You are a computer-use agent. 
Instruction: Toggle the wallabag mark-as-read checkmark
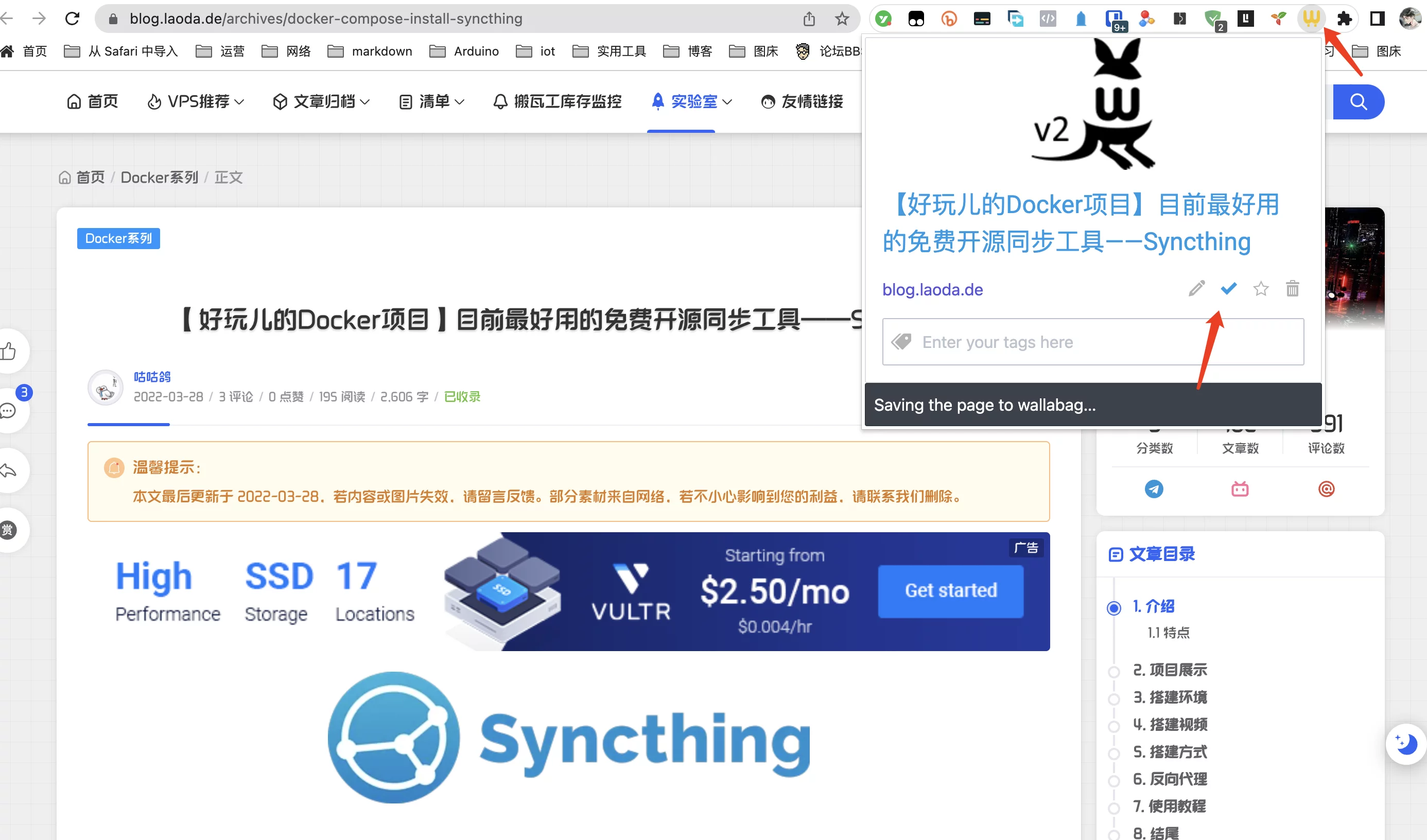1228,289
